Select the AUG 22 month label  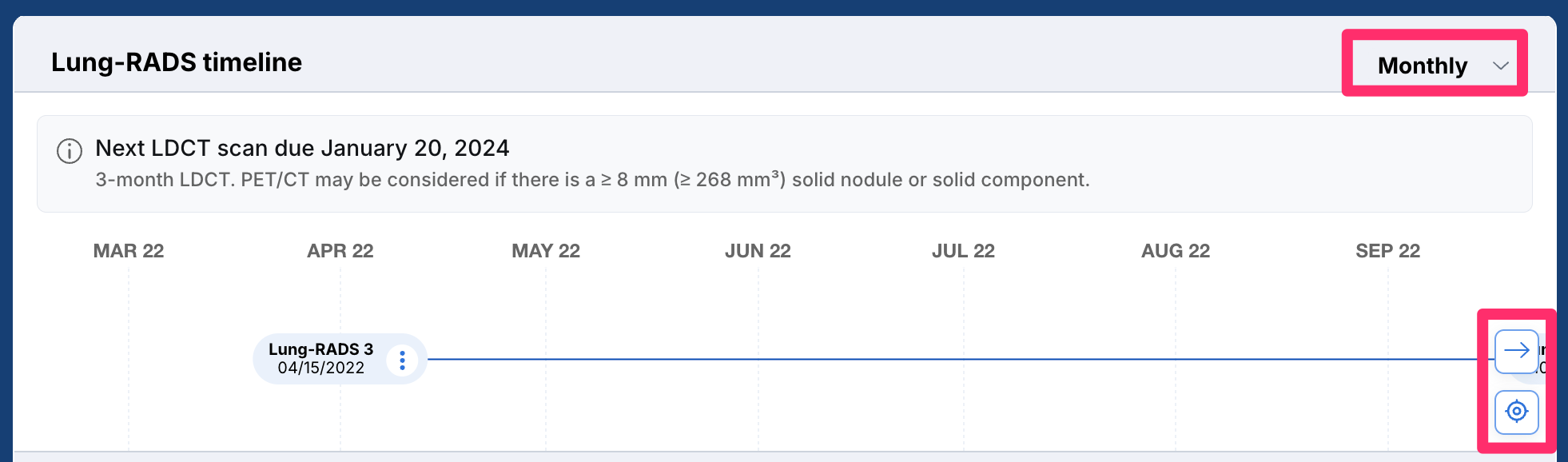(1176, 251)
